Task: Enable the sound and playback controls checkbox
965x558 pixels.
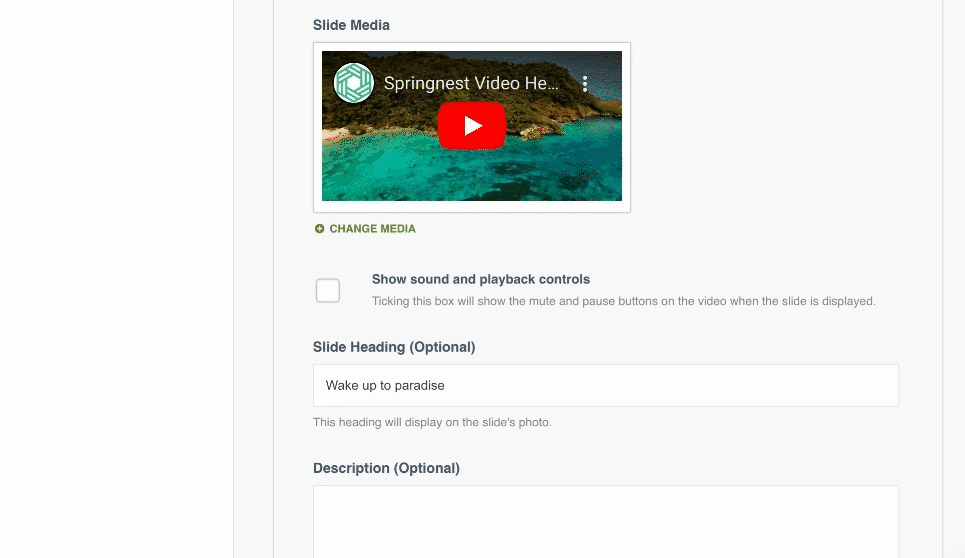Action: [328, 291]
